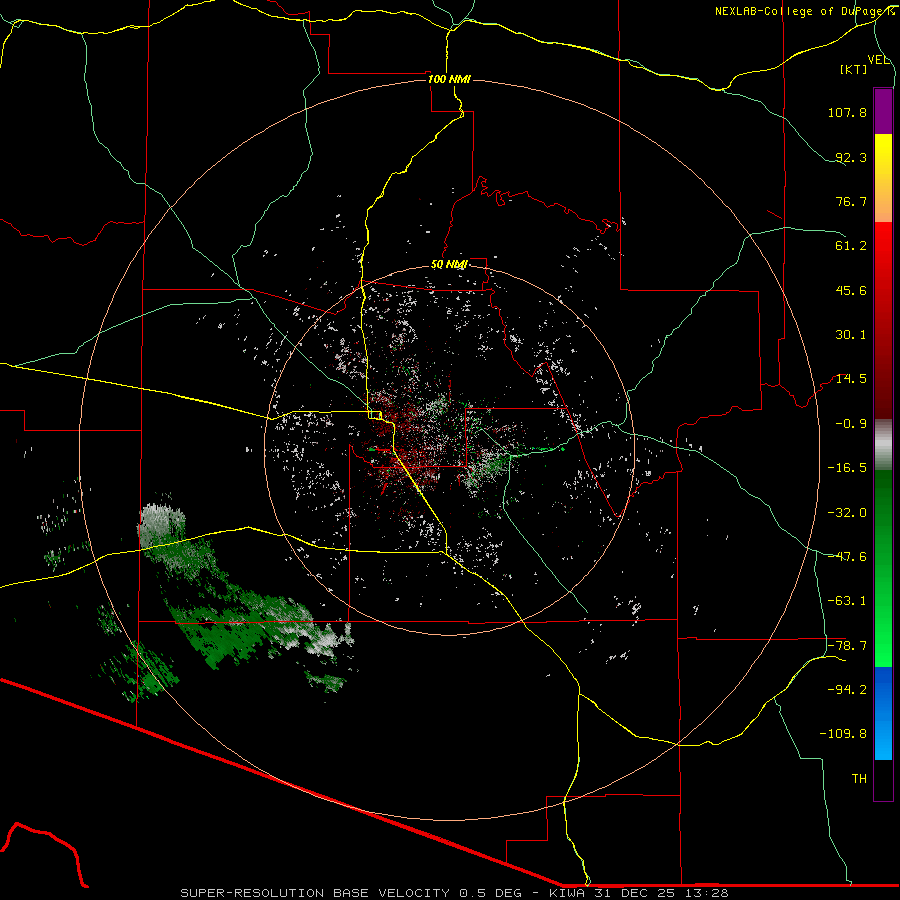The width and height of the screenshot is (900, 900).
Task: Click the 30.1 scale value
Action: click(x=851, y=335)
